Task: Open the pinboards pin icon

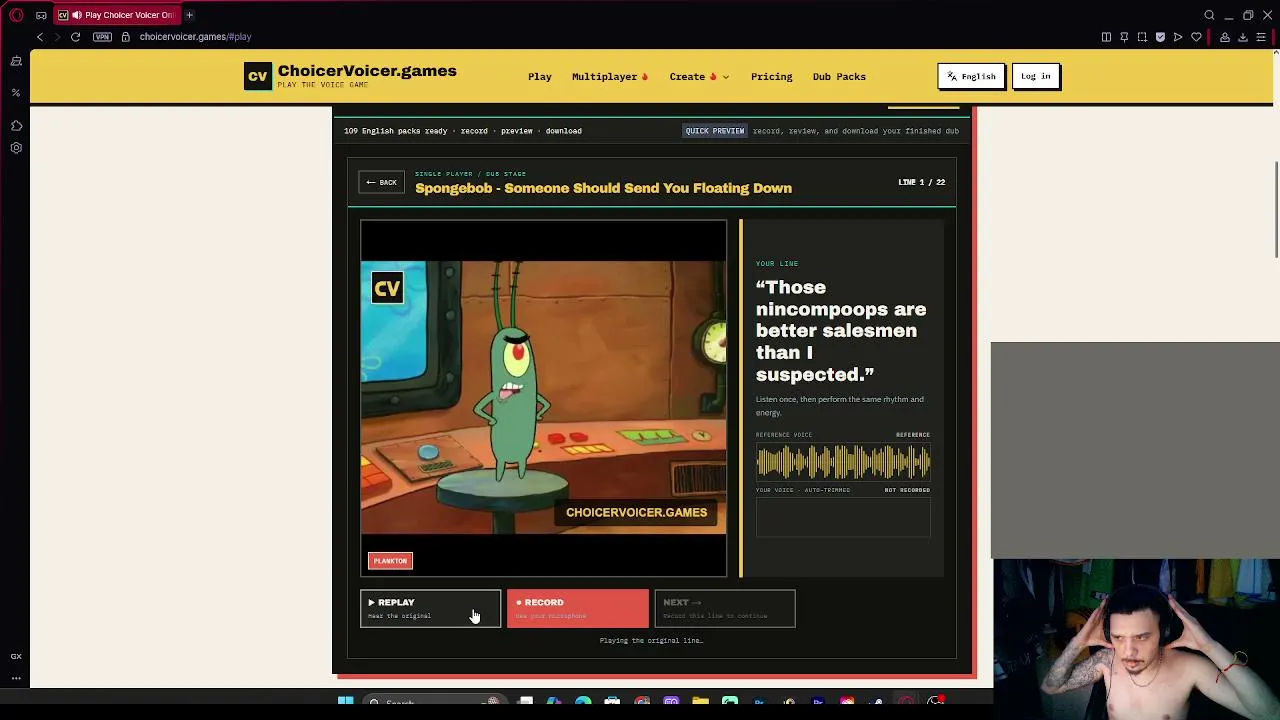Action: point(1124,37)
